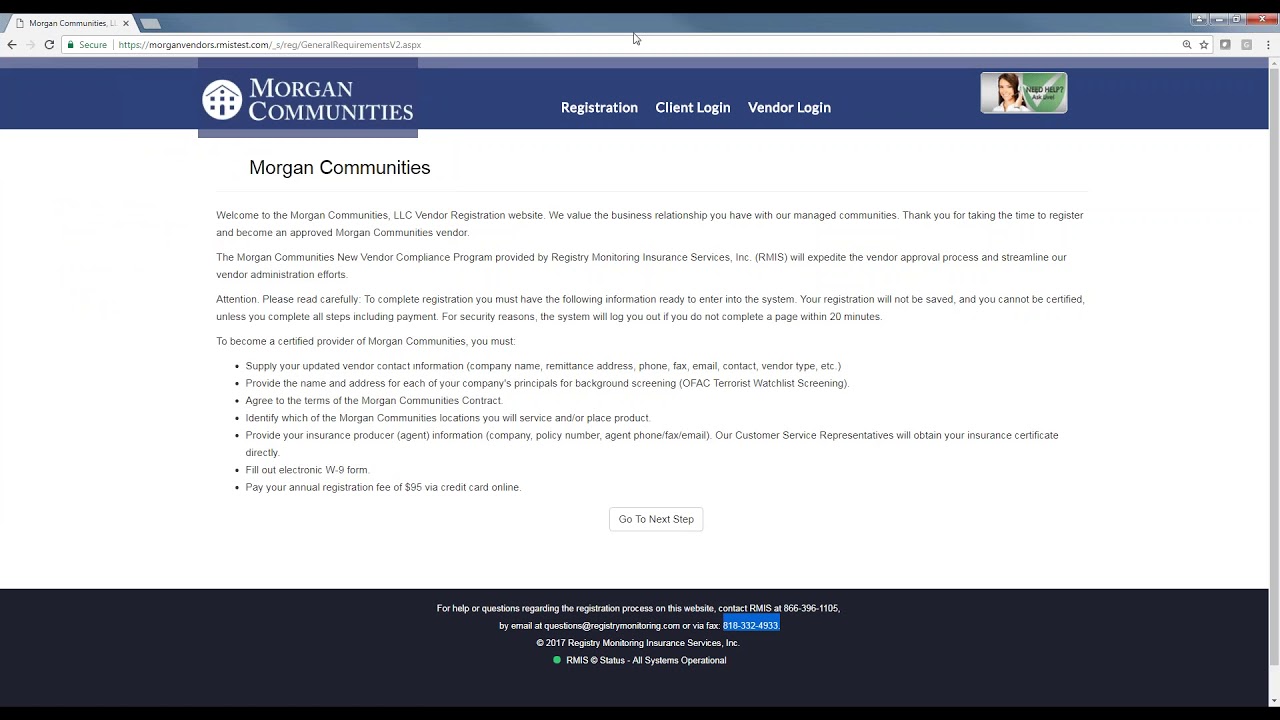This screenshot has width=1280, height=720.
Task: Click the 'Welcome to the Morgan Communities' paragraph
Action: (650, 224)
